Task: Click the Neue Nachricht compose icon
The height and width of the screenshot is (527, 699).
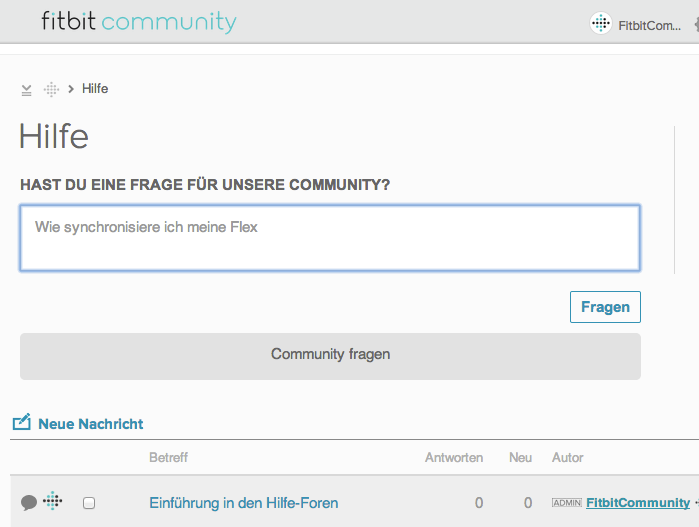Action: coord(22,422)
